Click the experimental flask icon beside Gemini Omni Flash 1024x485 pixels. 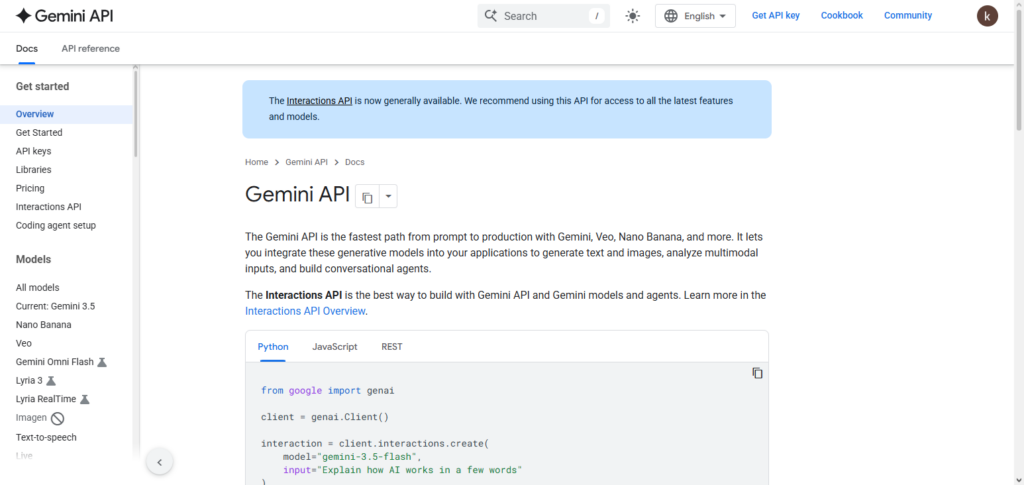click(102, 362)
